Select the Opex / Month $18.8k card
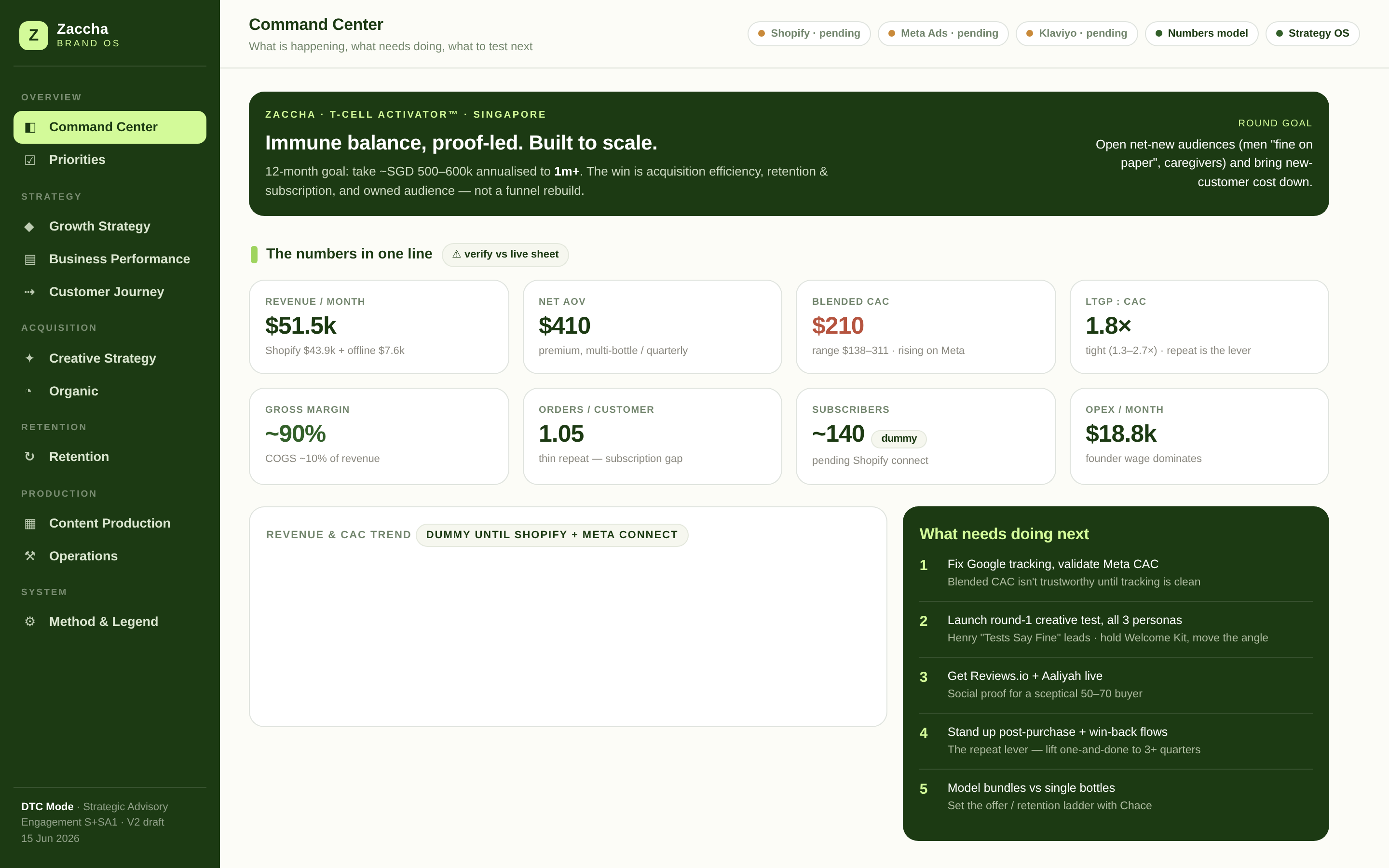Viewport: 1389px width, 868px height. [x=1199, y=436]
